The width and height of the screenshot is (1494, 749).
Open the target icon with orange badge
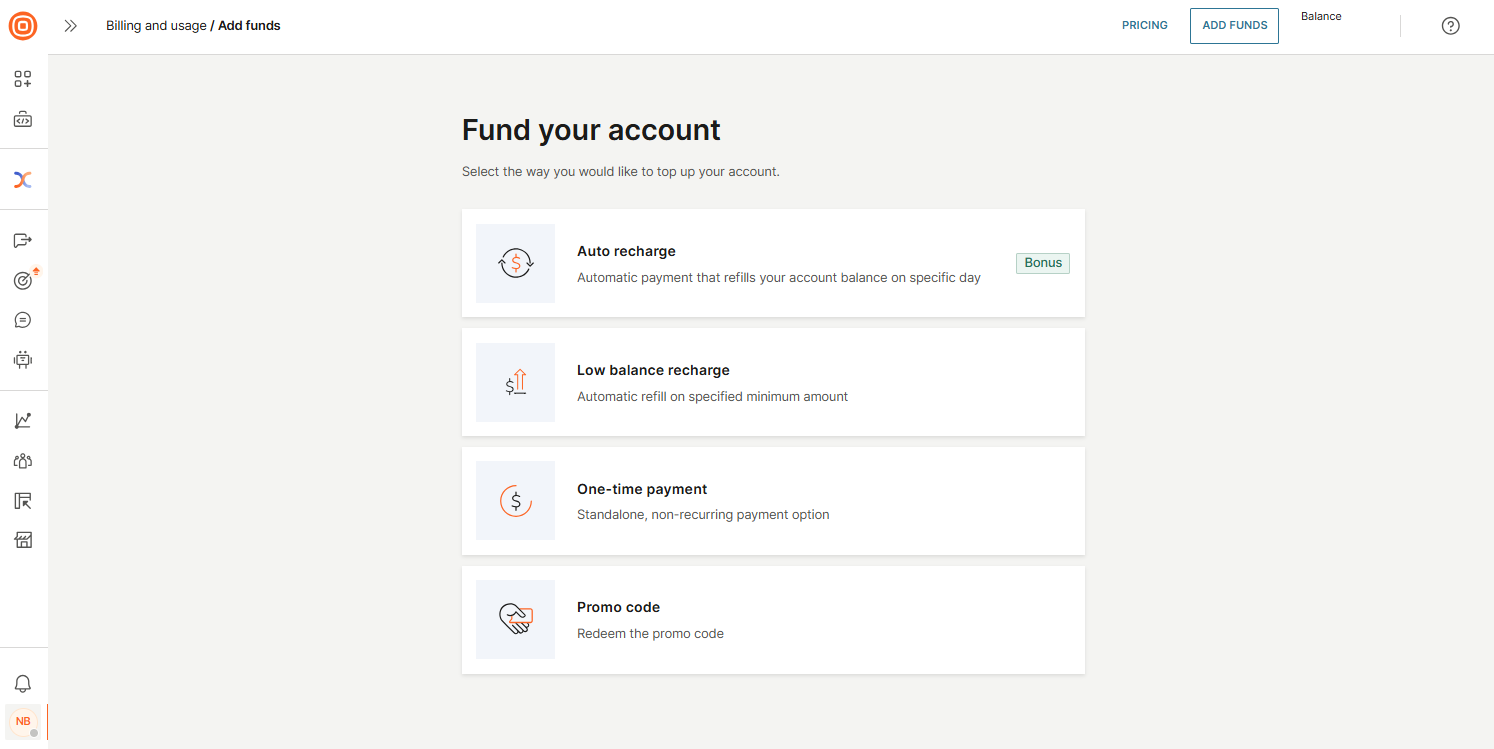[23, 280]
